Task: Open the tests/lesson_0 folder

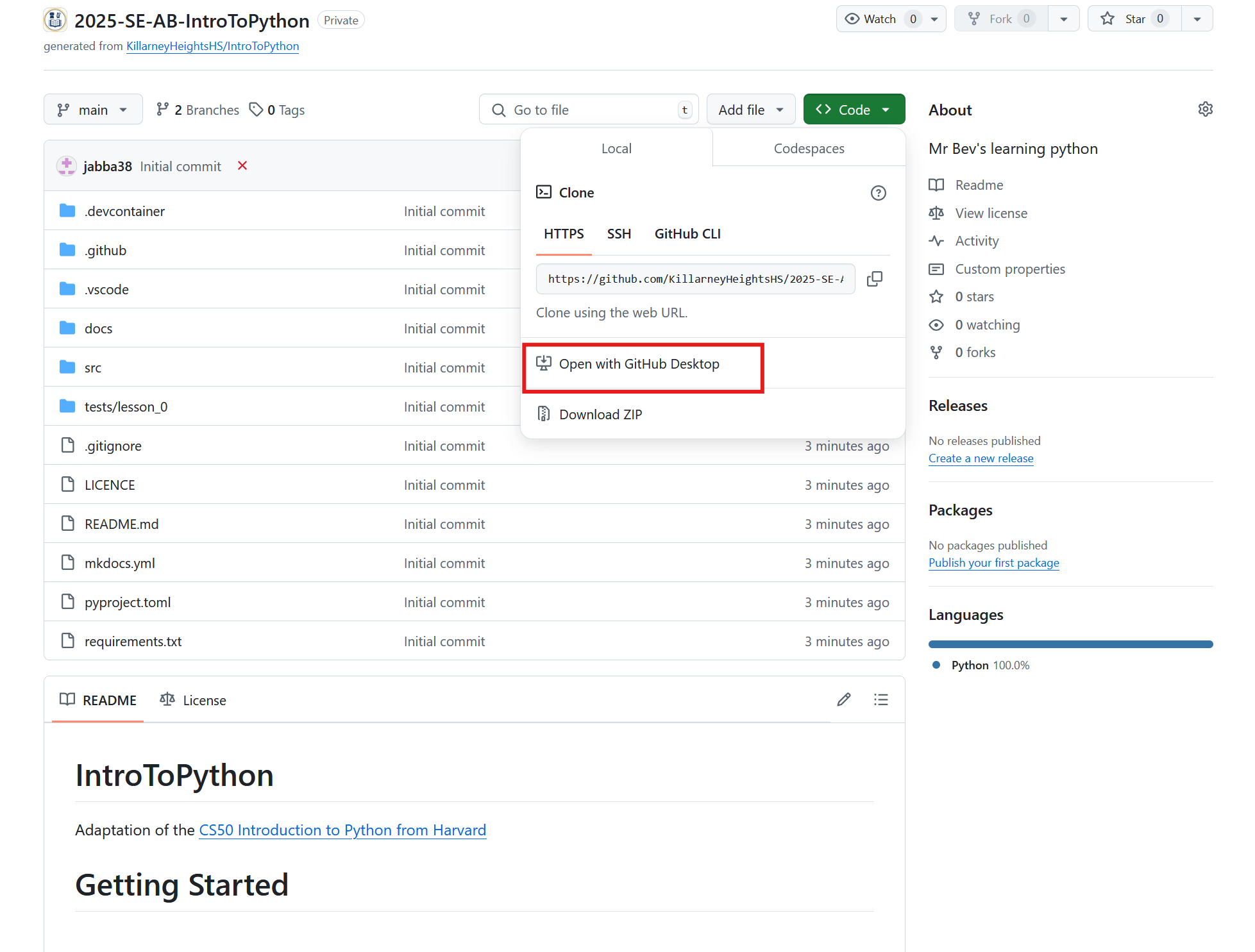Action: pyautogui.click(x=126, y=406)
